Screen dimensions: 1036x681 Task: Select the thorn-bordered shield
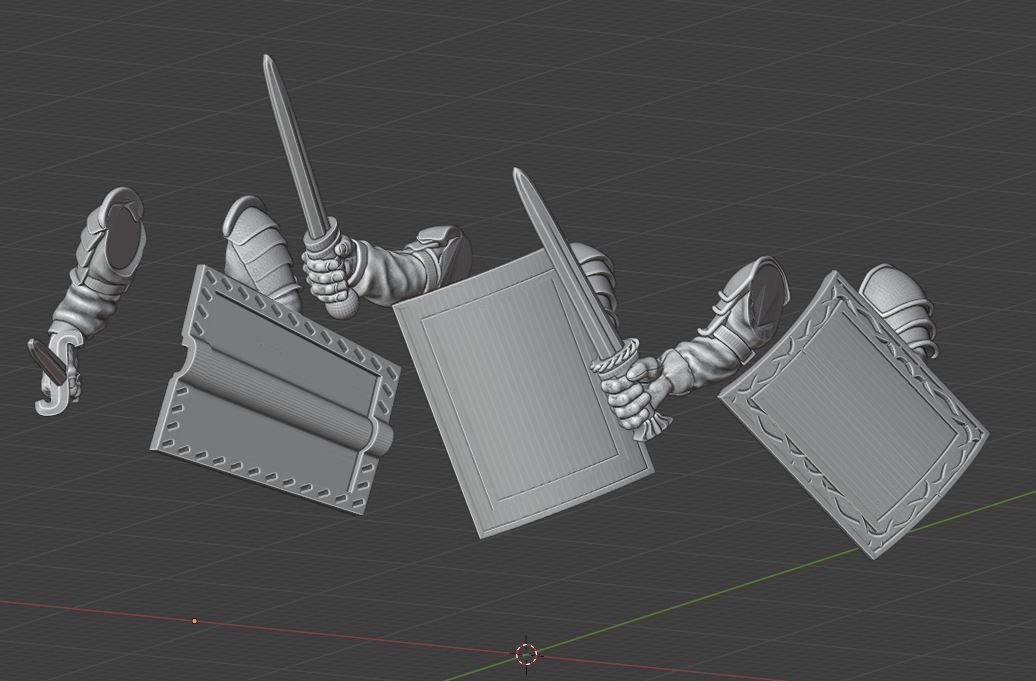pos(854,414)
